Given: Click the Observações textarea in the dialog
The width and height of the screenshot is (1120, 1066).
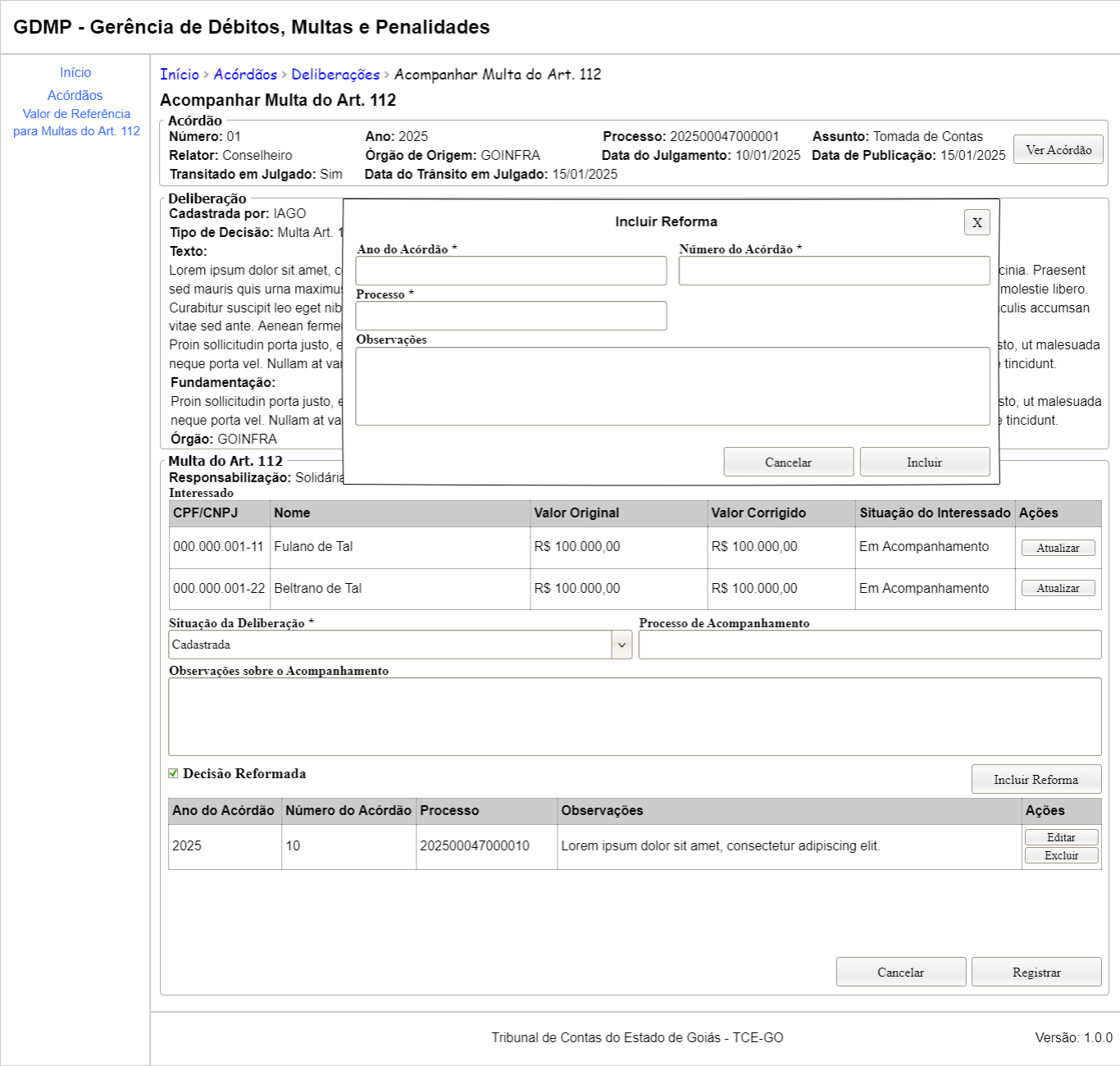Looking at the screenshot, I should [x=672, y=386].
